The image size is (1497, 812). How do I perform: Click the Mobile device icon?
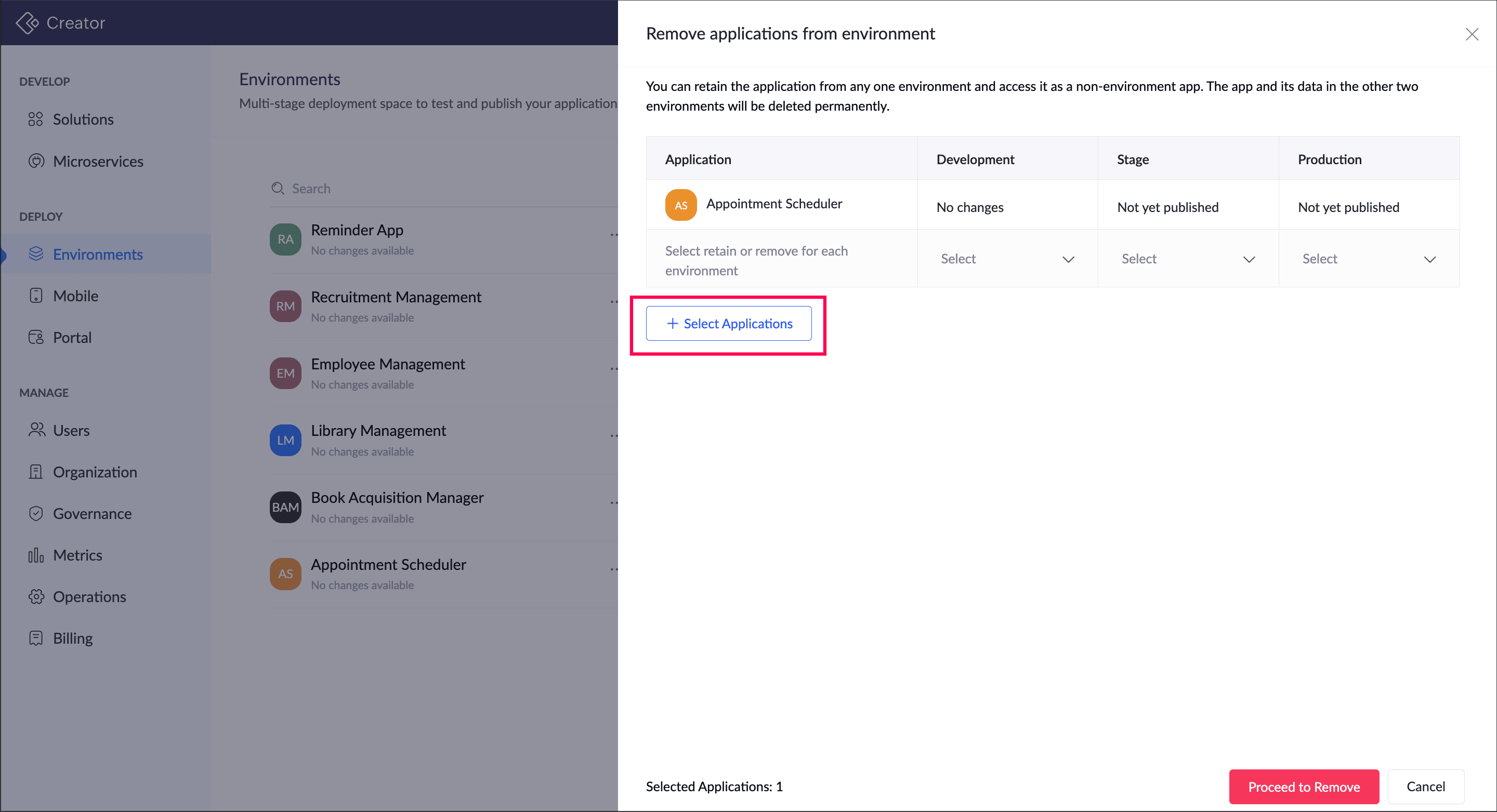(x=36, y=296)
